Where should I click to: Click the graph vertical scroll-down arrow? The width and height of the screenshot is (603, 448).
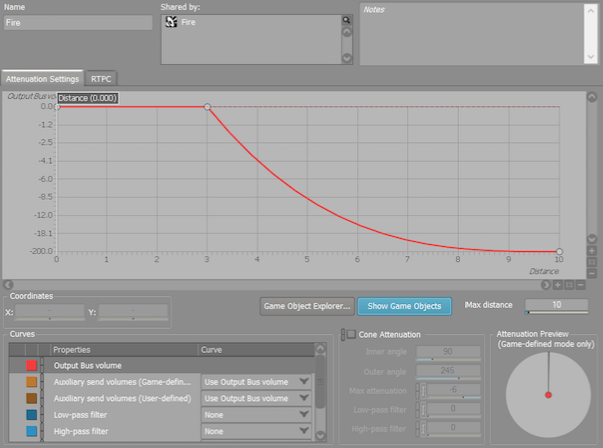592,239
